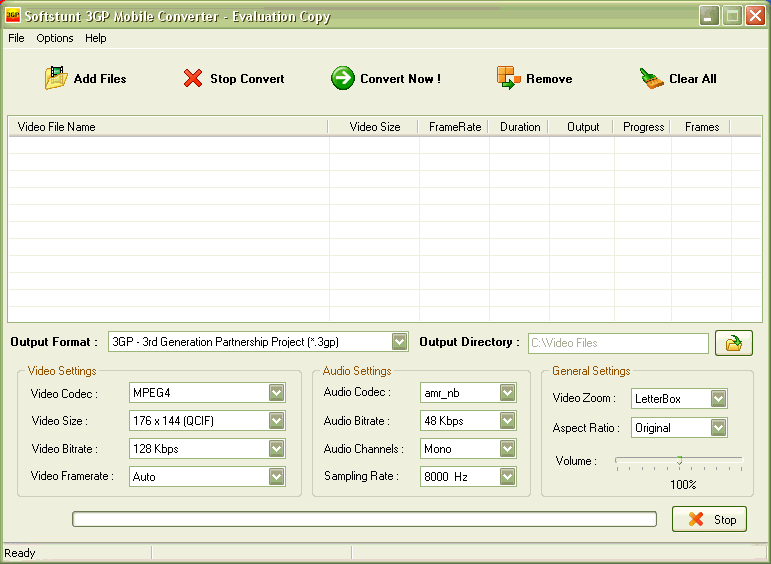Expand the Video Framerate dropdown
This screenshot has height=564, width=771.
[277, 476]
